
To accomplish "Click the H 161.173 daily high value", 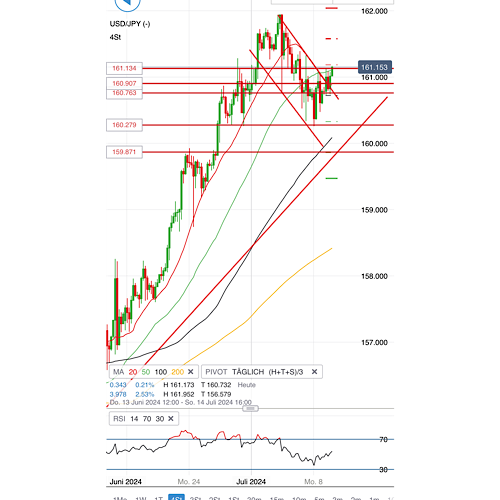I will [179, 385].
